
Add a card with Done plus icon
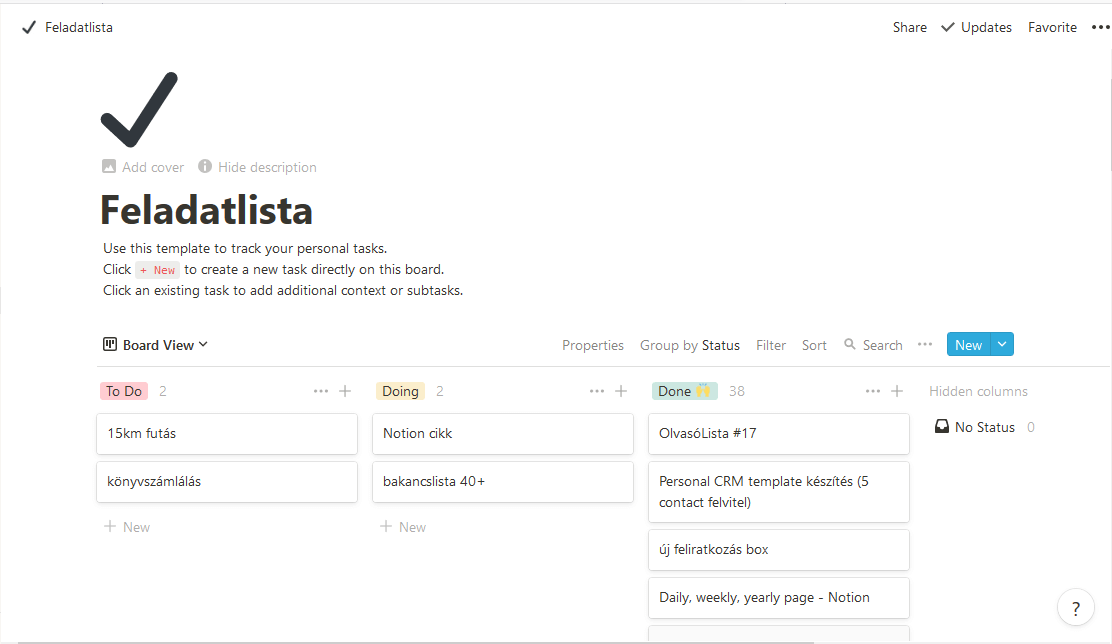897,391
